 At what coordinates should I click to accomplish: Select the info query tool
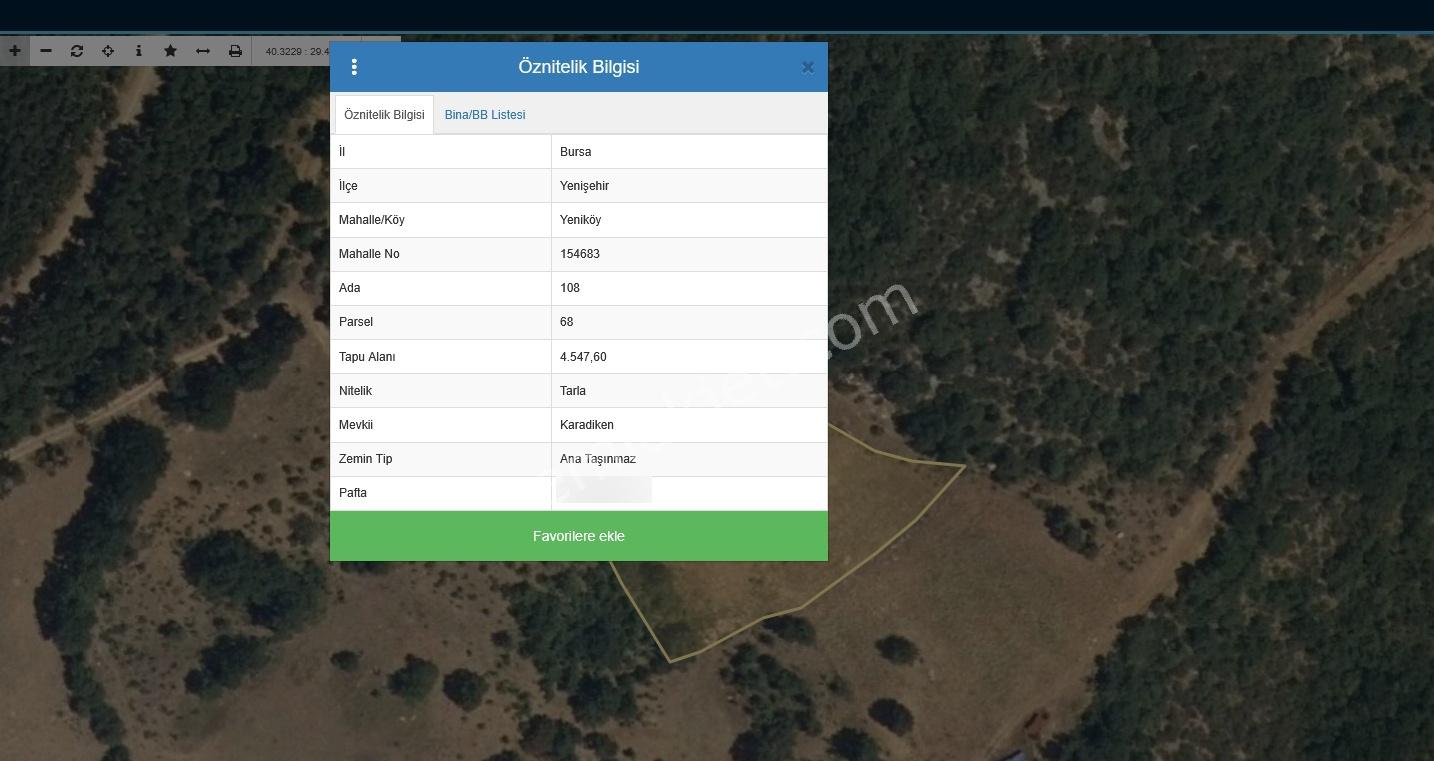(139, 51)
